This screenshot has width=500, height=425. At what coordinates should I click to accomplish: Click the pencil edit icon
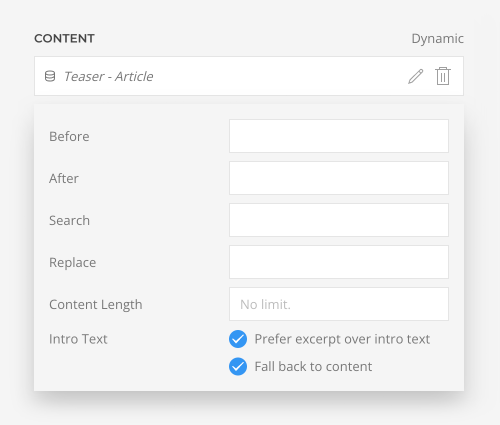tap(416, 76)
